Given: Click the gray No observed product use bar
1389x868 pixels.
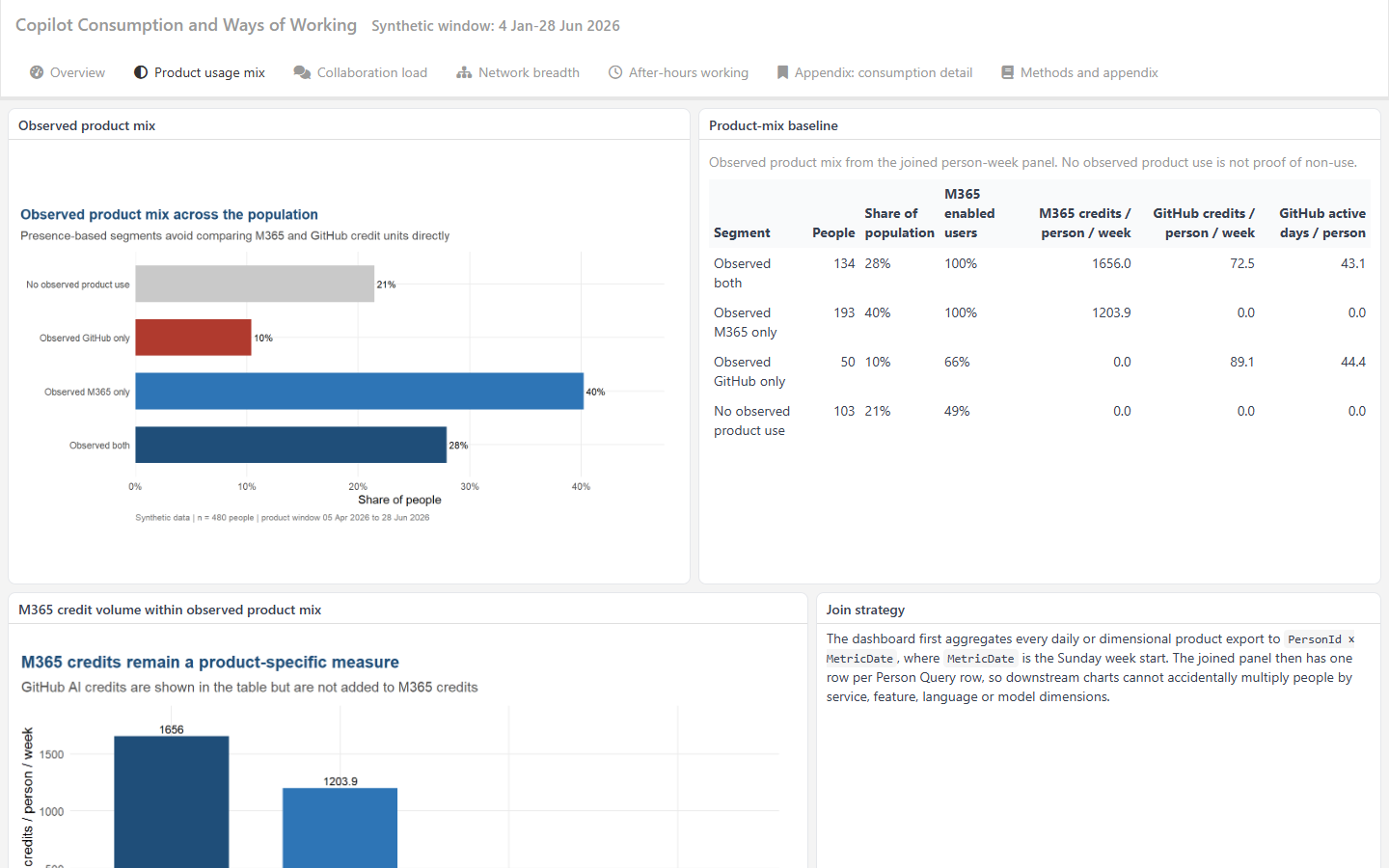Looking at the screenshot, I should click(255, 285).
